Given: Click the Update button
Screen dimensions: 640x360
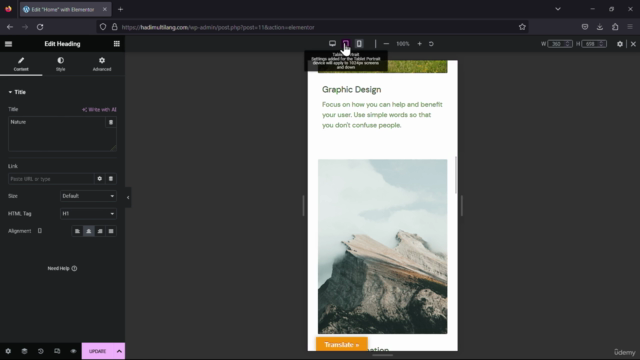Looking at the screenshot, I should (x=98, y=351).
